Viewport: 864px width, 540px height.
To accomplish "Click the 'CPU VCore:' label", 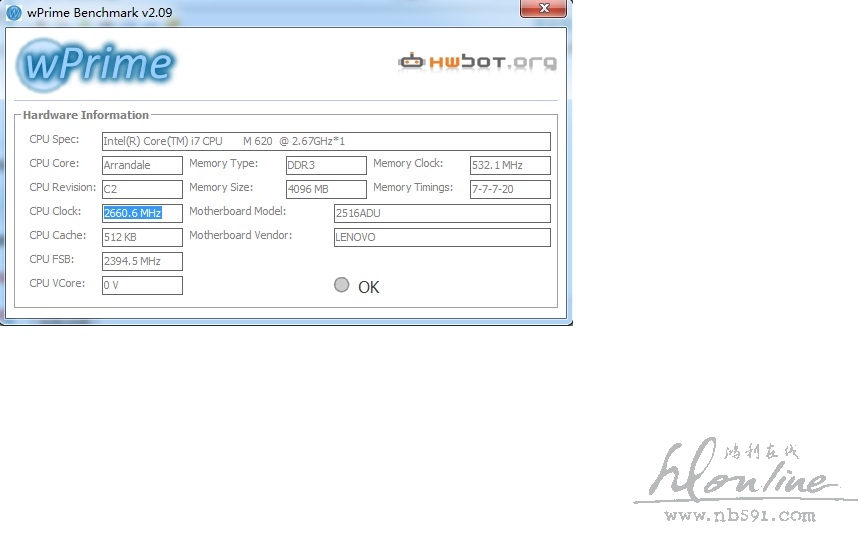I will (57, 283).
